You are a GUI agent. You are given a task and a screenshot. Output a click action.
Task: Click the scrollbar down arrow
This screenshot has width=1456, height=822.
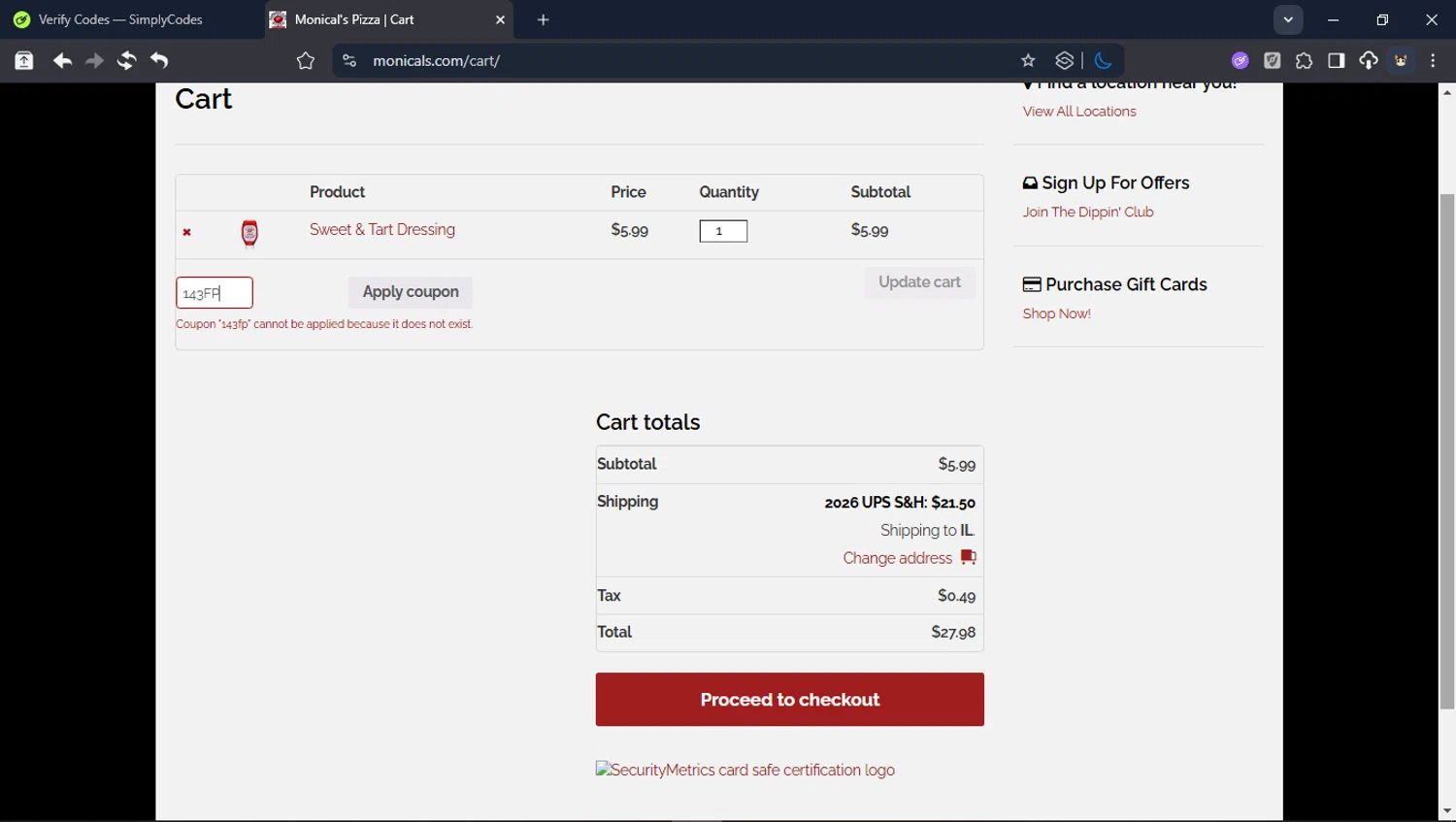(1447, 811)
